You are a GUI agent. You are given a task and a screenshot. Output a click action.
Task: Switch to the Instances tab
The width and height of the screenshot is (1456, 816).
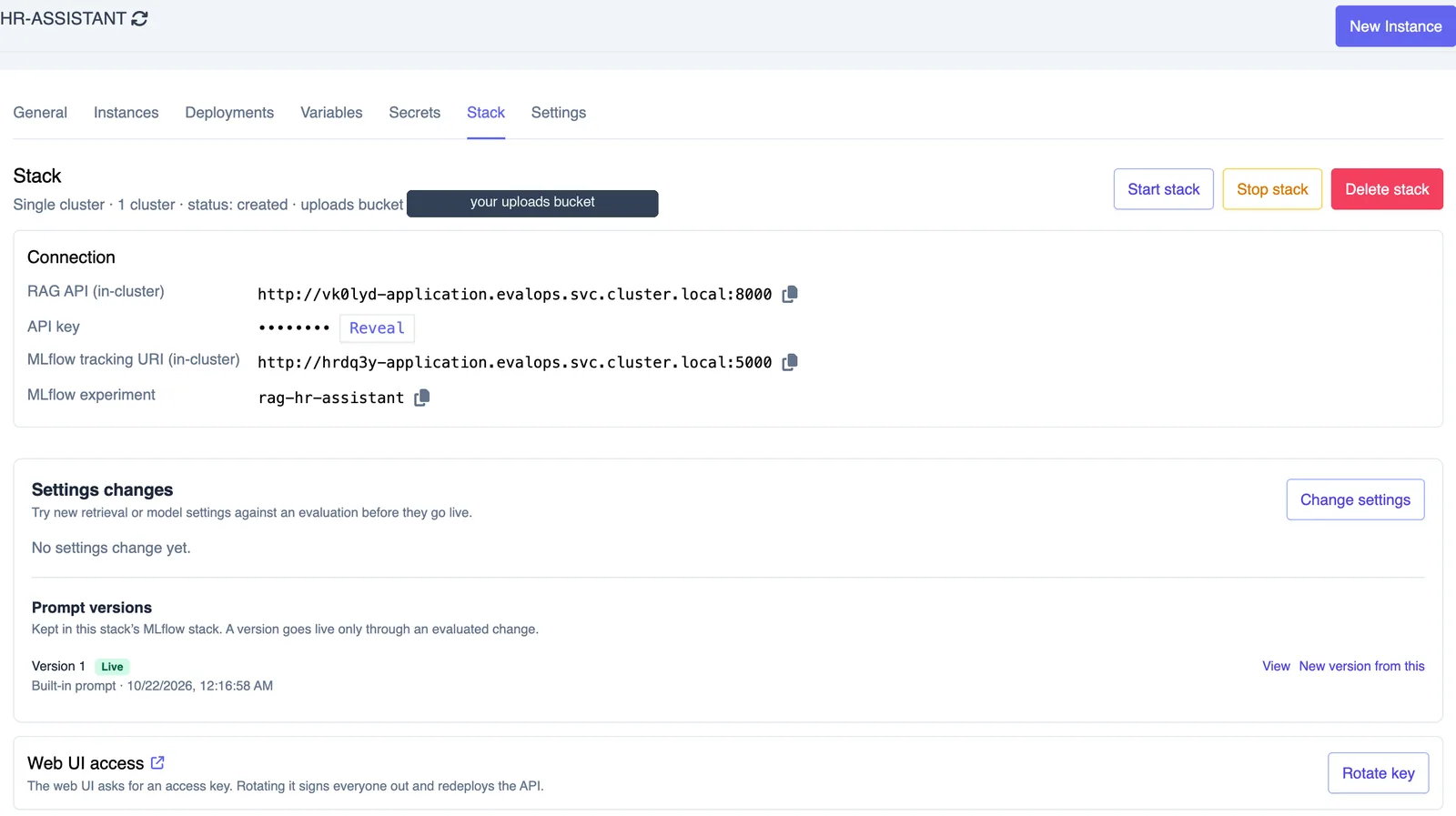126,113
